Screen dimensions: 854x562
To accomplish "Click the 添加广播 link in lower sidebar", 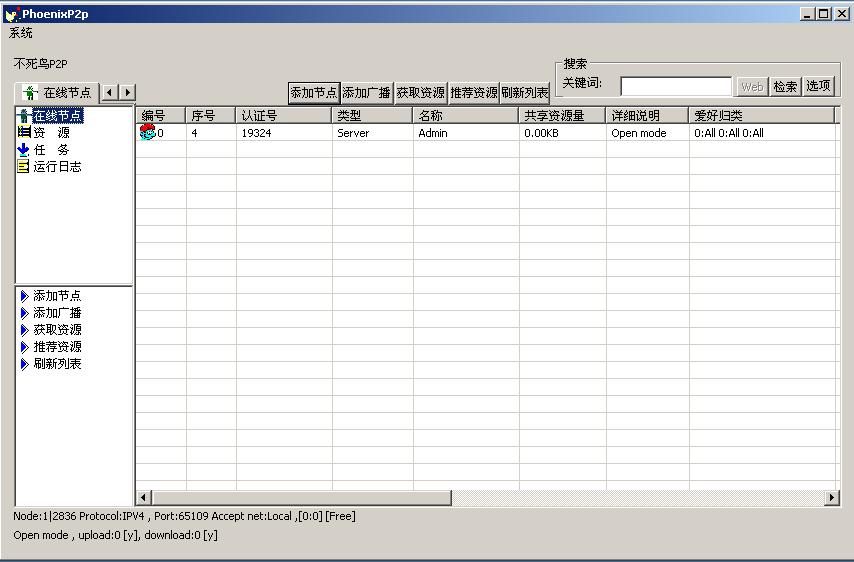I will point(57,313).
